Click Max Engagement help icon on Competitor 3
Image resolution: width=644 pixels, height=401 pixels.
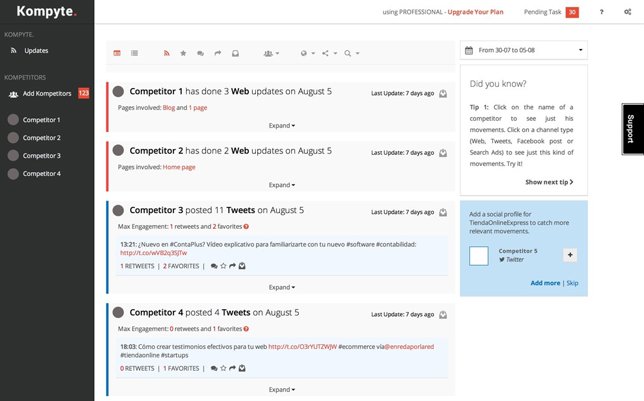coord(246,226)
